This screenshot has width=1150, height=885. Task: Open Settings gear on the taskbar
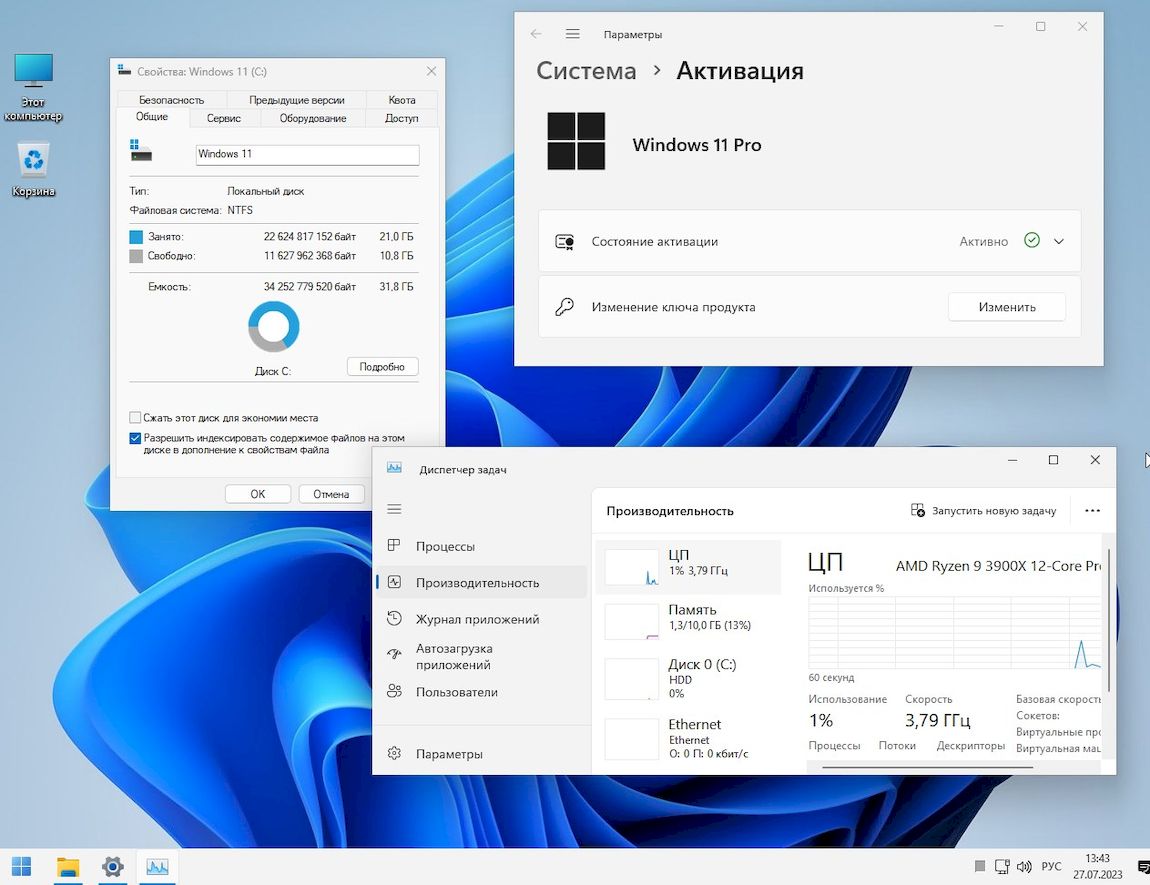[x=112, y=867]
